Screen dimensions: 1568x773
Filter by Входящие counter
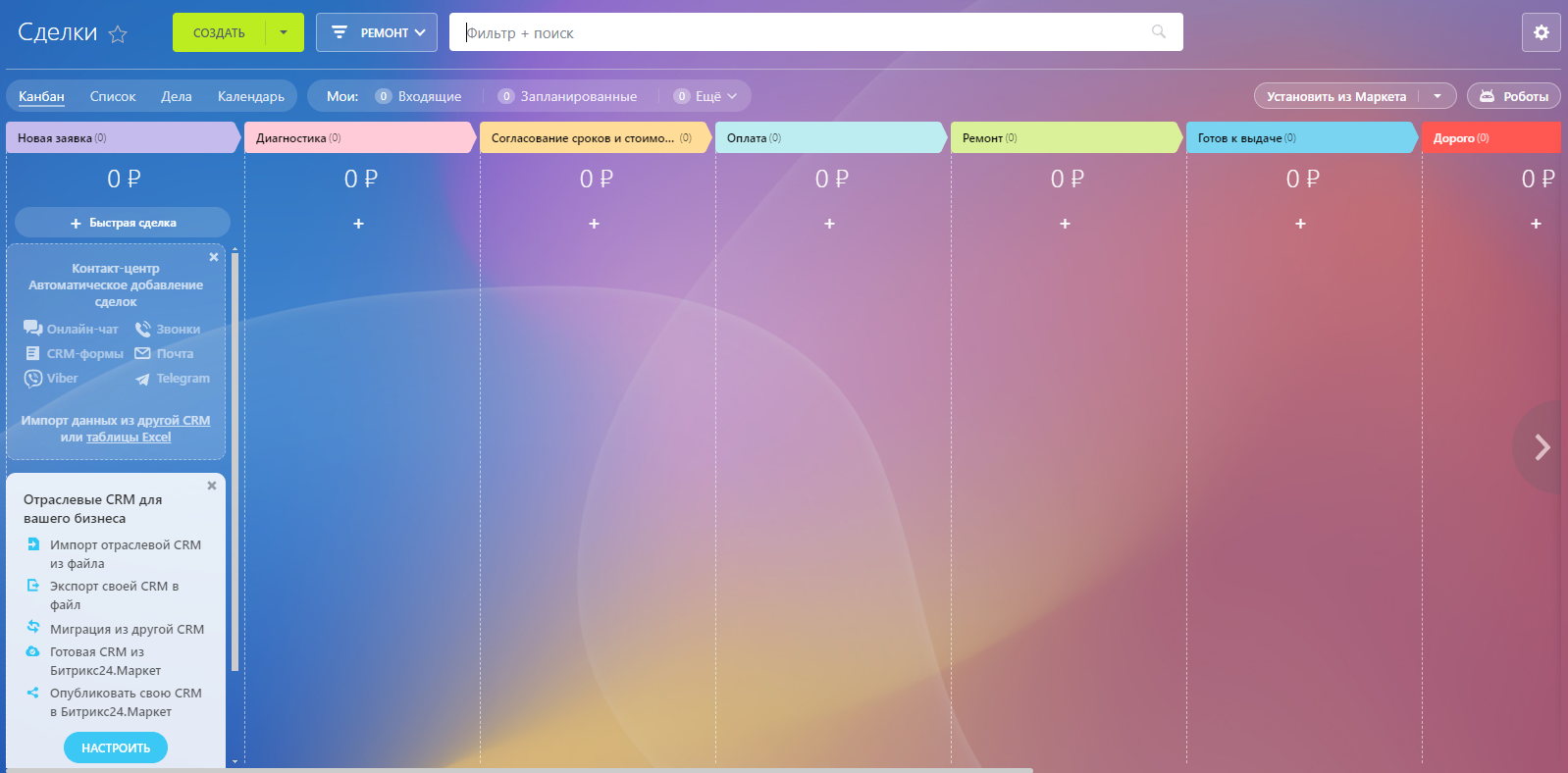[x=419, y=96]
